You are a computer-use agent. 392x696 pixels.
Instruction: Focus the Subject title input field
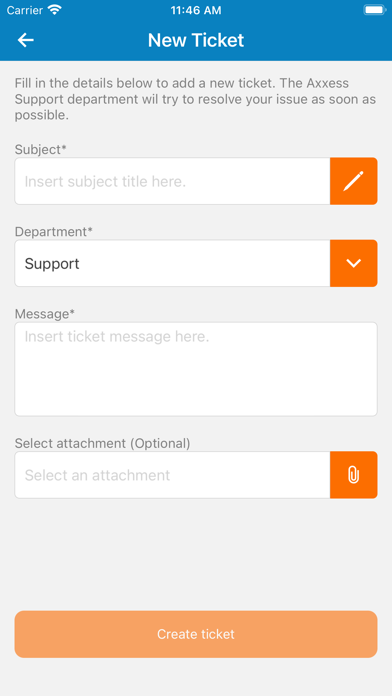point(172,181)
